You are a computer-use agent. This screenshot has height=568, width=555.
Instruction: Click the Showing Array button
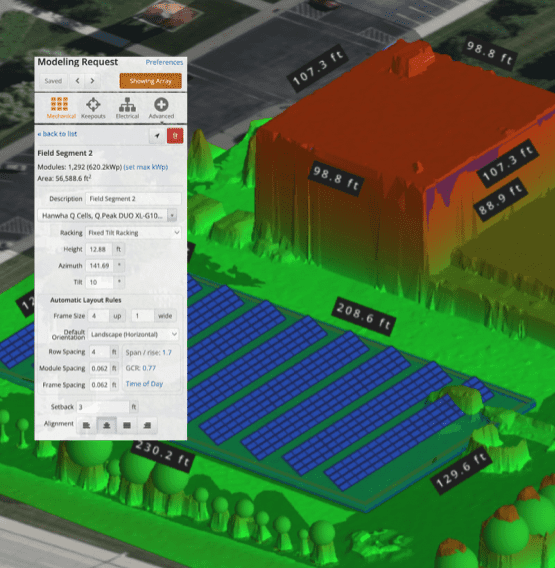coord(151,81)
